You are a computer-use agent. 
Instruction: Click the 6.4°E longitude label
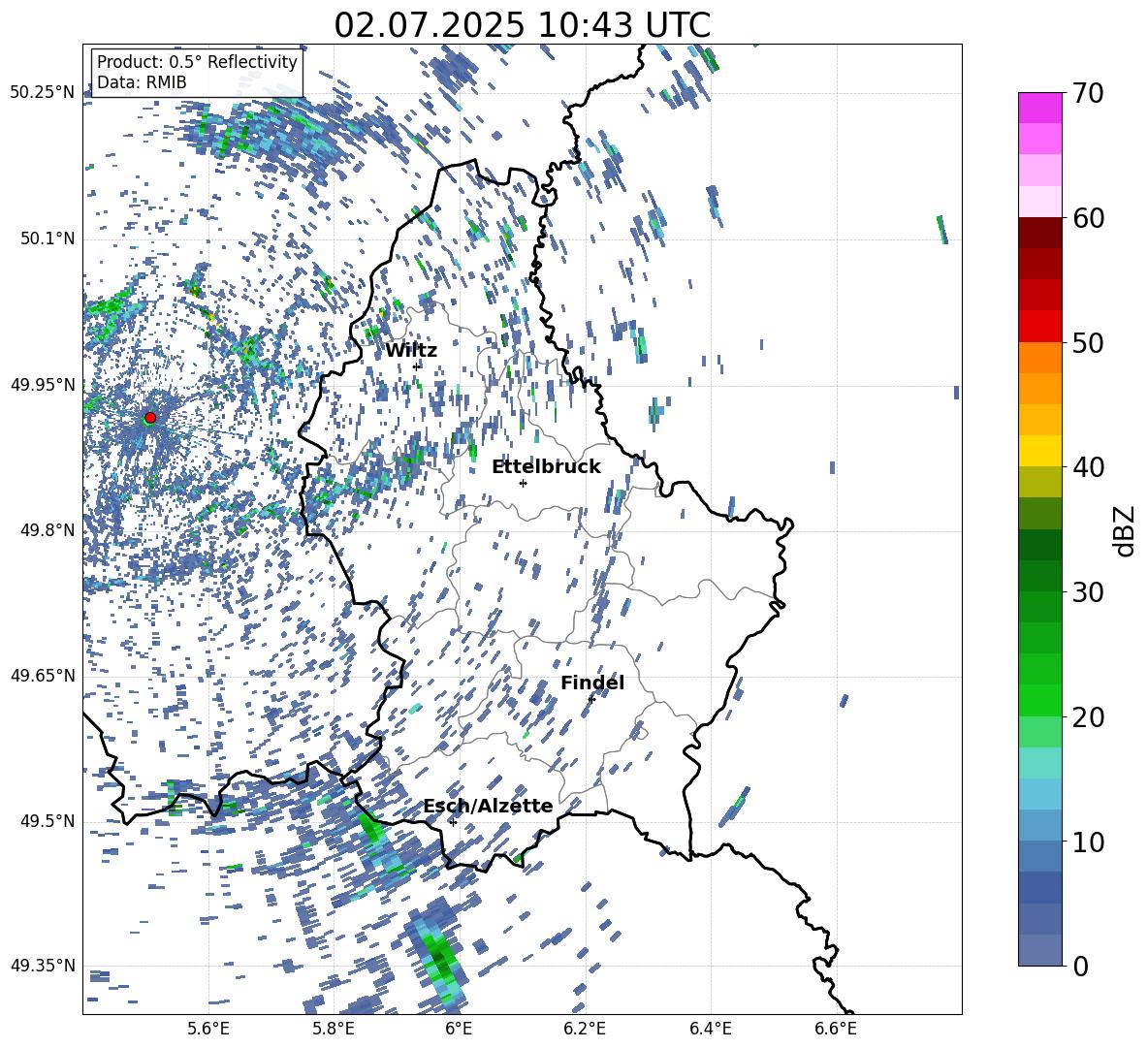pos(710,1029)
